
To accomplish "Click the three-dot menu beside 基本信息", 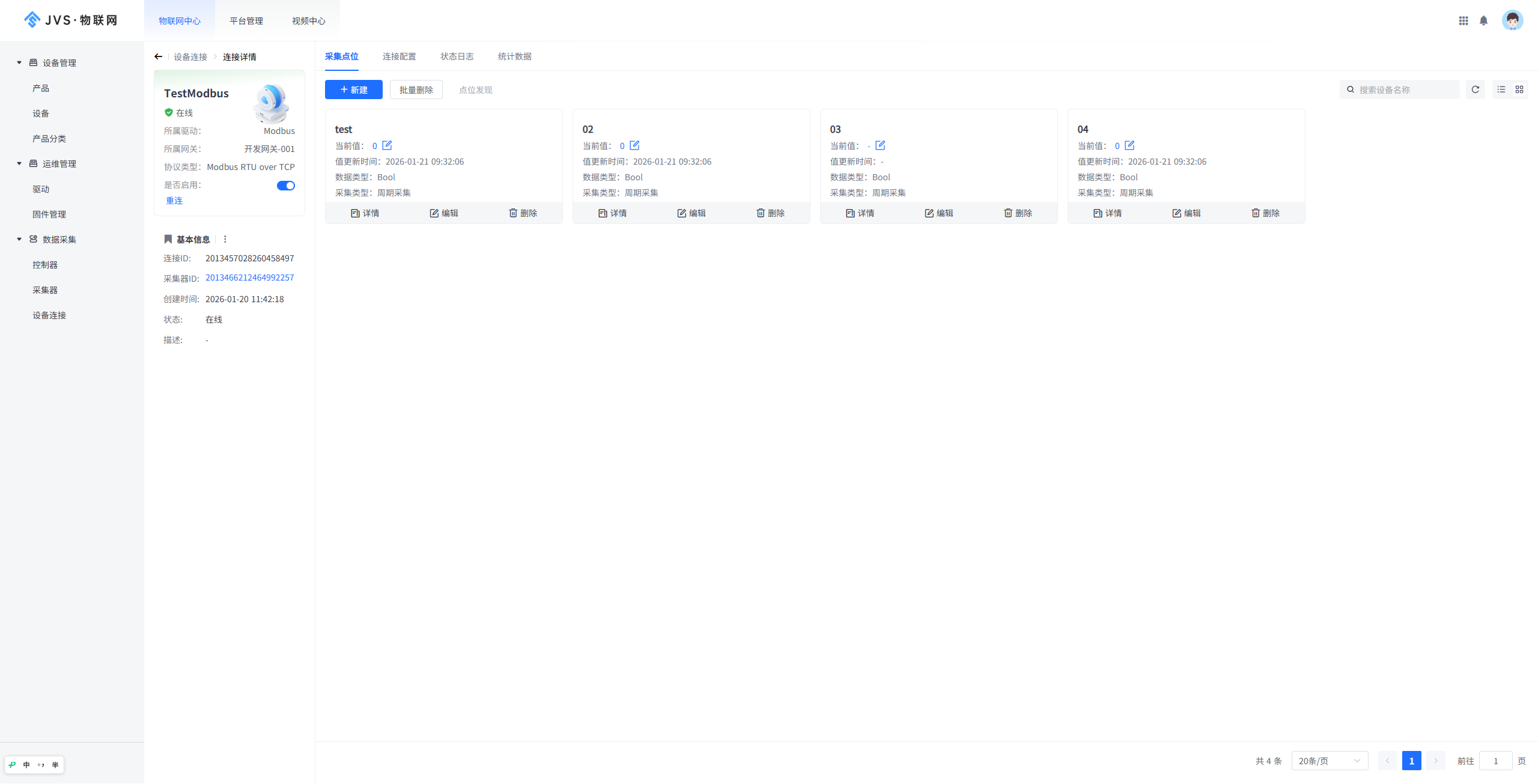I will [225, 239].
